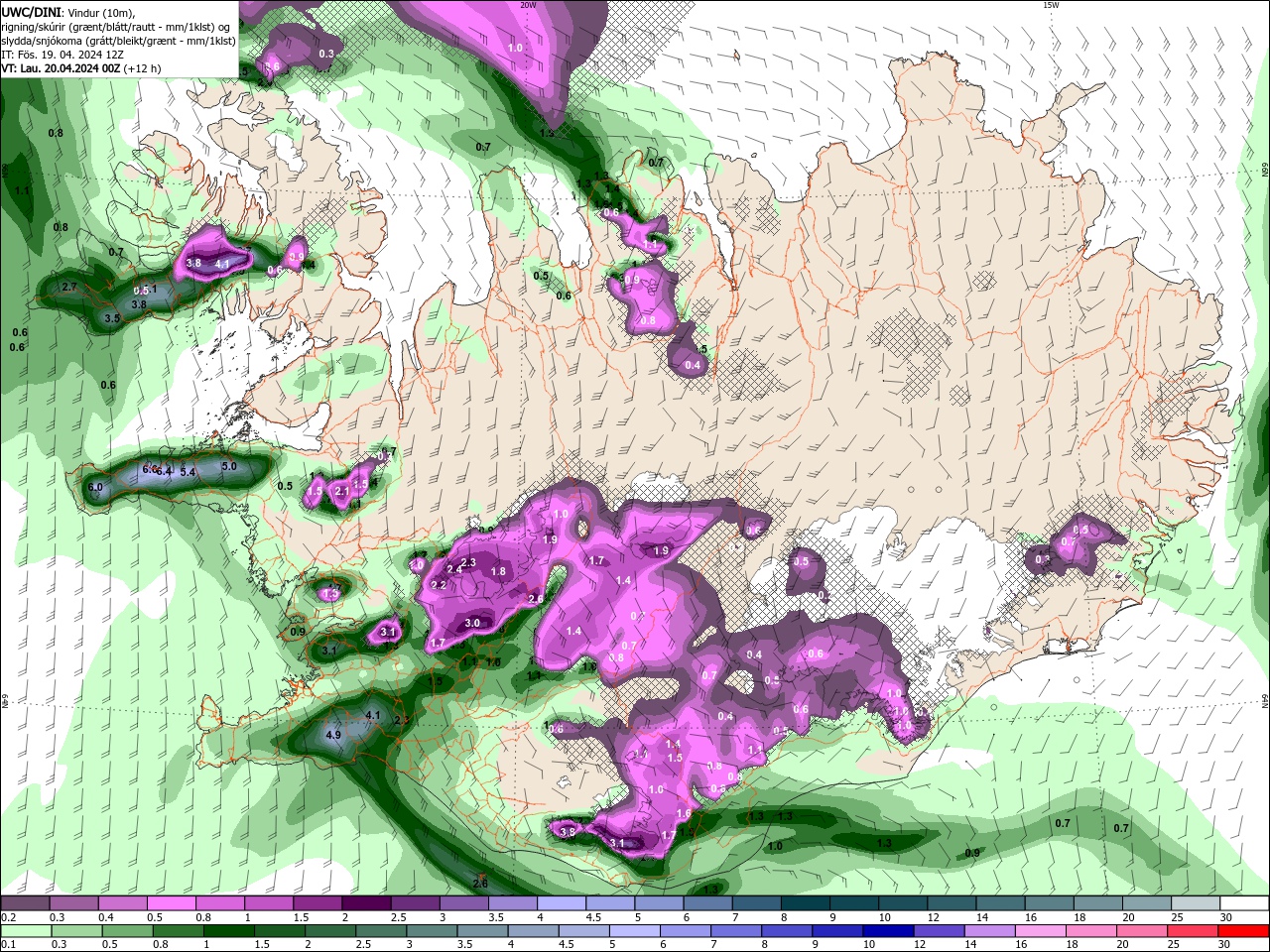The width and height of the screenshot is (1270, 952).
Task: Click the '2.7' precipitation value on the map
Action: 69,287
